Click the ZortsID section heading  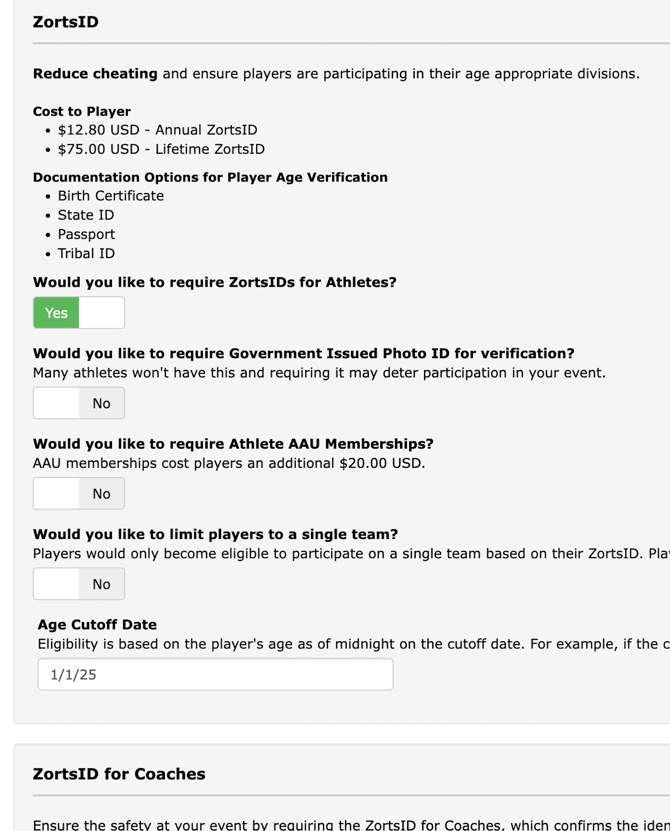click(x=66, y=21)
